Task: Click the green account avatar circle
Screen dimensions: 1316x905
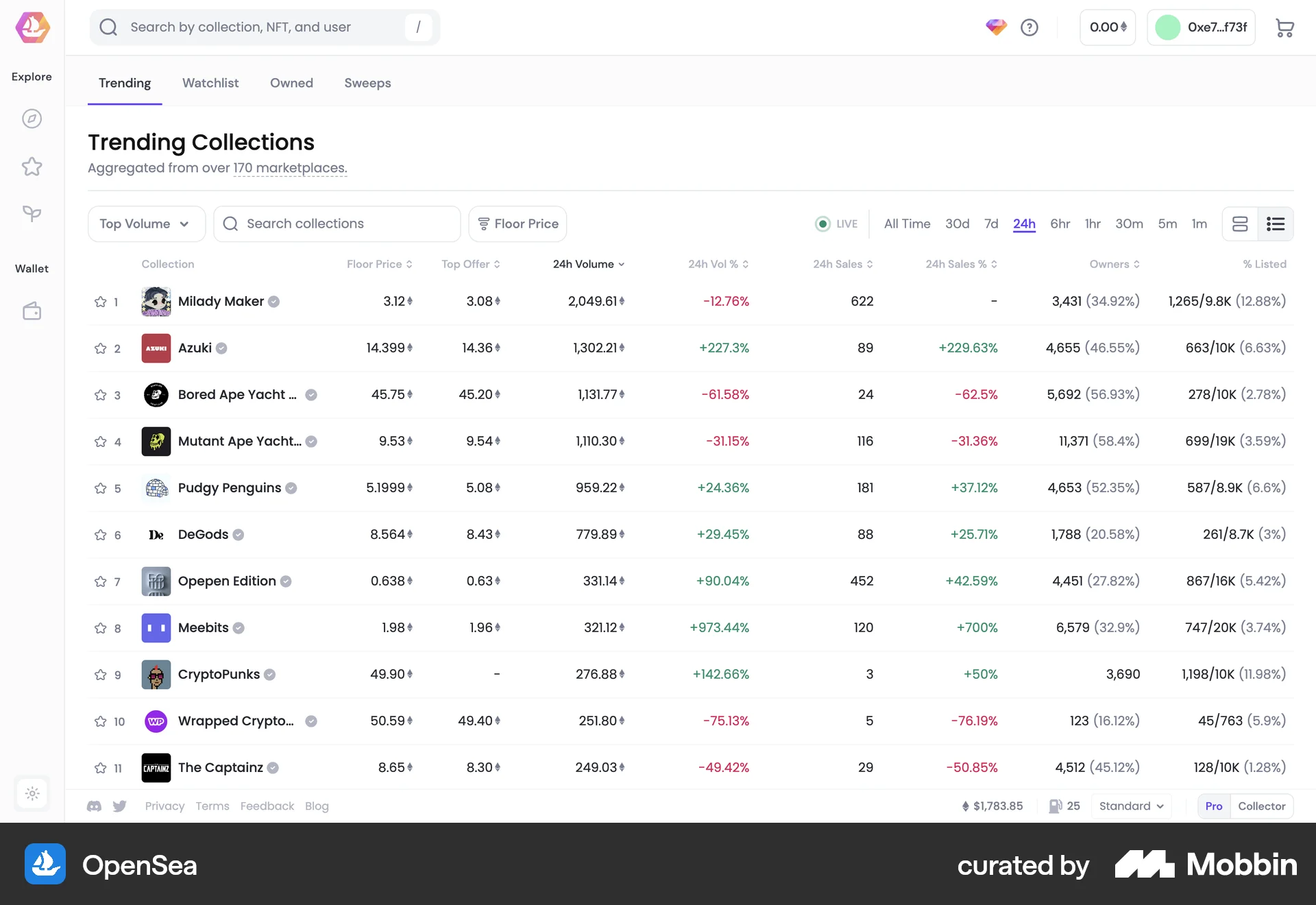Action: 1168,27
